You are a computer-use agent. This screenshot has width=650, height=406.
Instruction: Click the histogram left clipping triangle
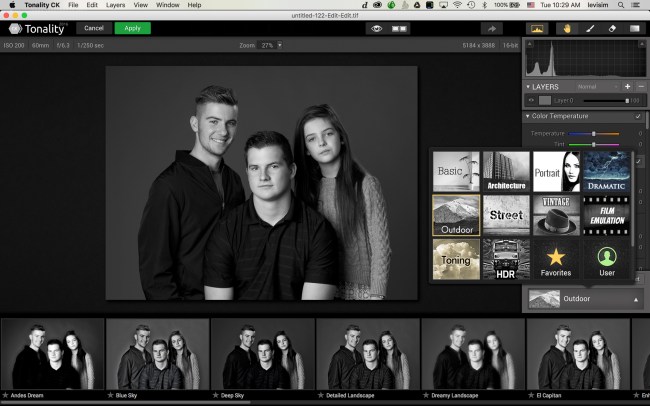pyautogui.click(x=529, y=44)
